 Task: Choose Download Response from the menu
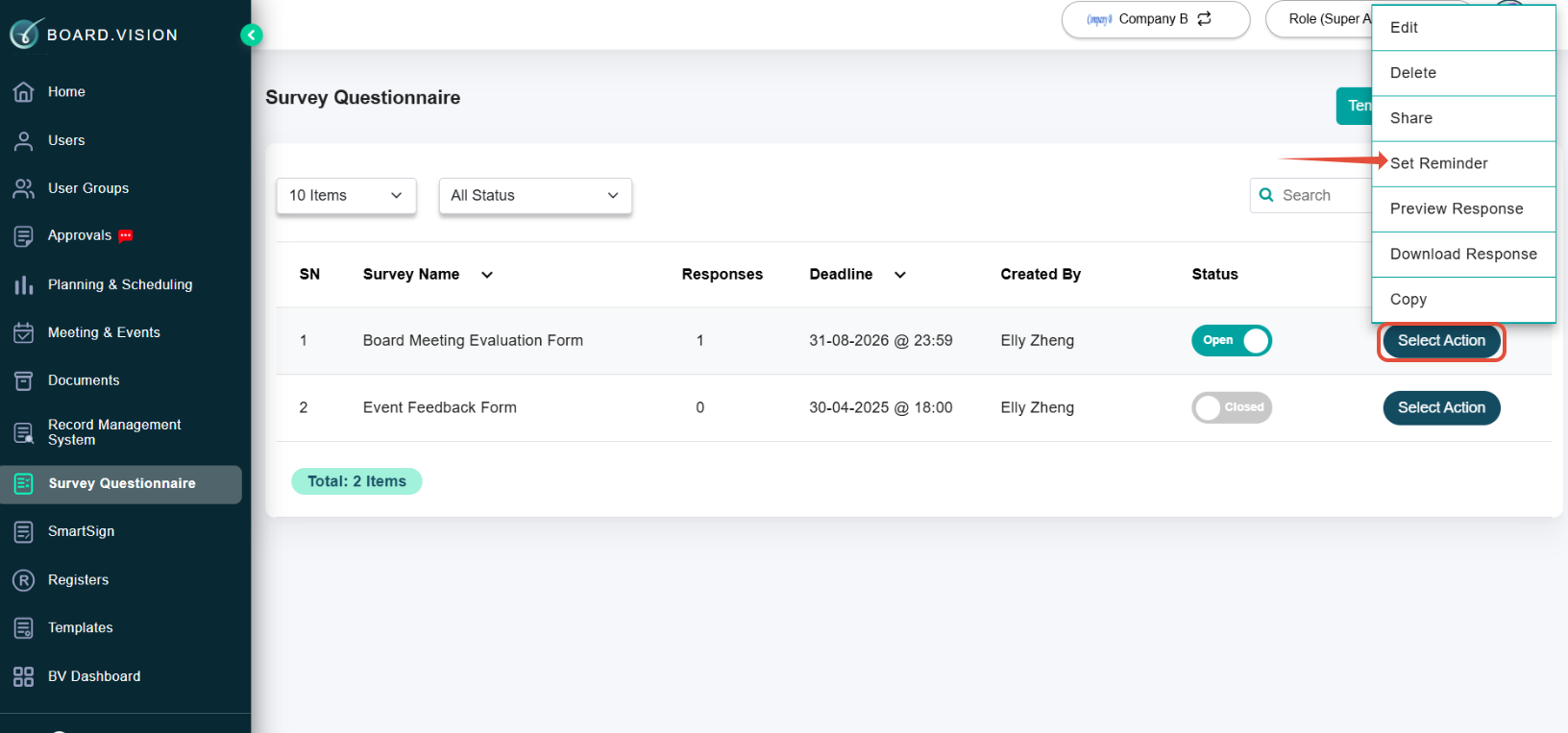pyautogui.click(x=1463, y=255)
